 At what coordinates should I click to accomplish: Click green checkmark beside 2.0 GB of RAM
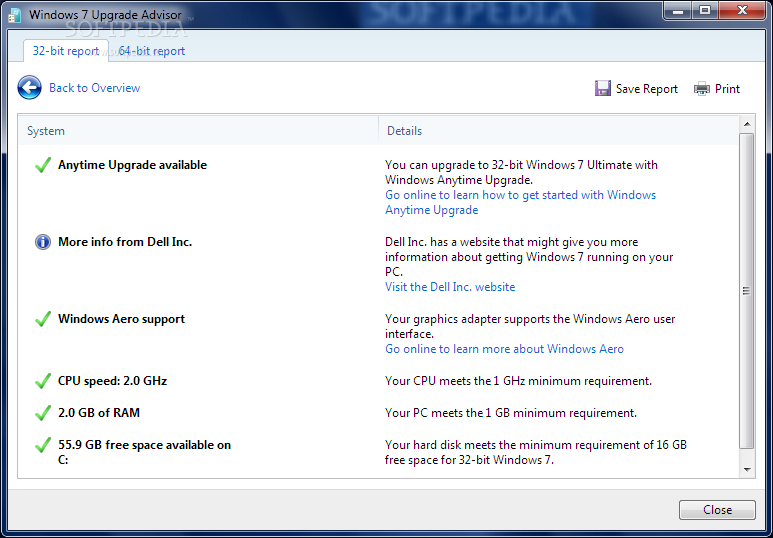point(43,413)
